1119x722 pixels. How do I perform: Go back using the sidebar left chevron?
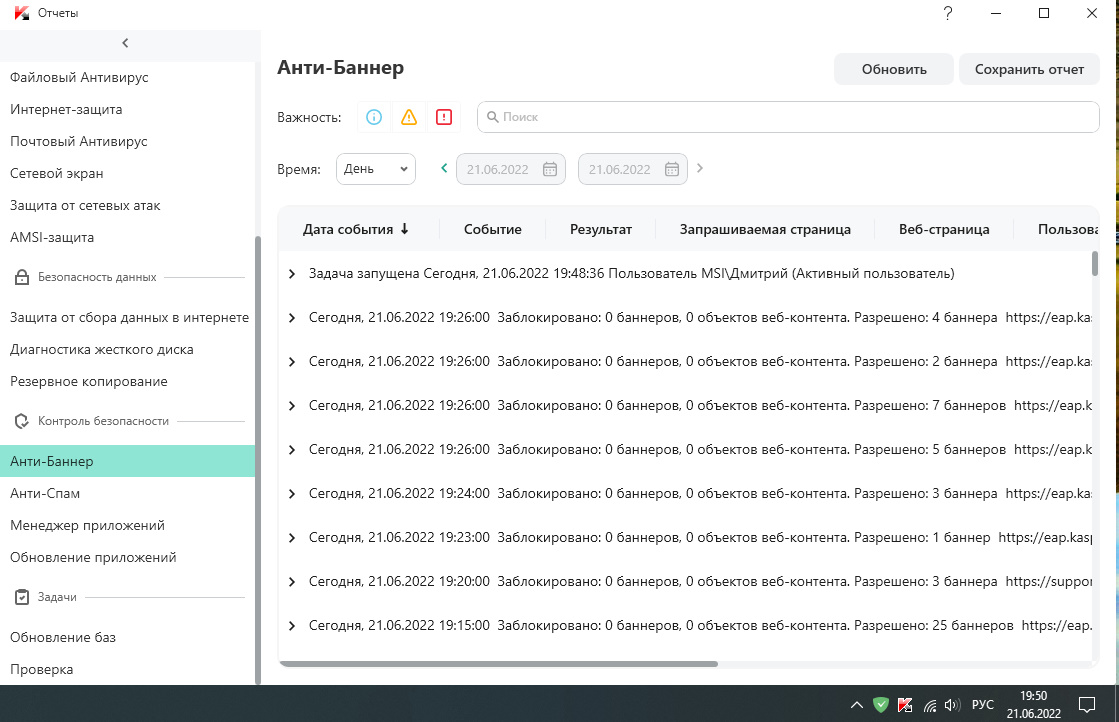pyautogui.click(x=126, y=43)
